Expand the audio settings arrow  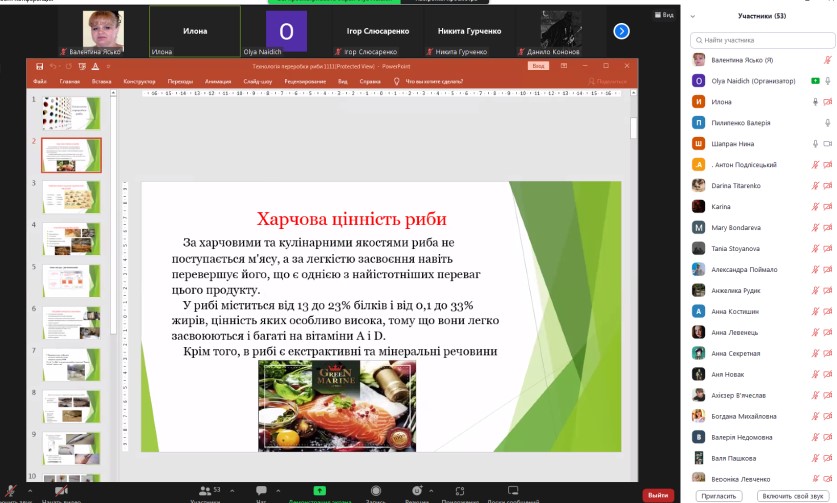pos(28,490)
